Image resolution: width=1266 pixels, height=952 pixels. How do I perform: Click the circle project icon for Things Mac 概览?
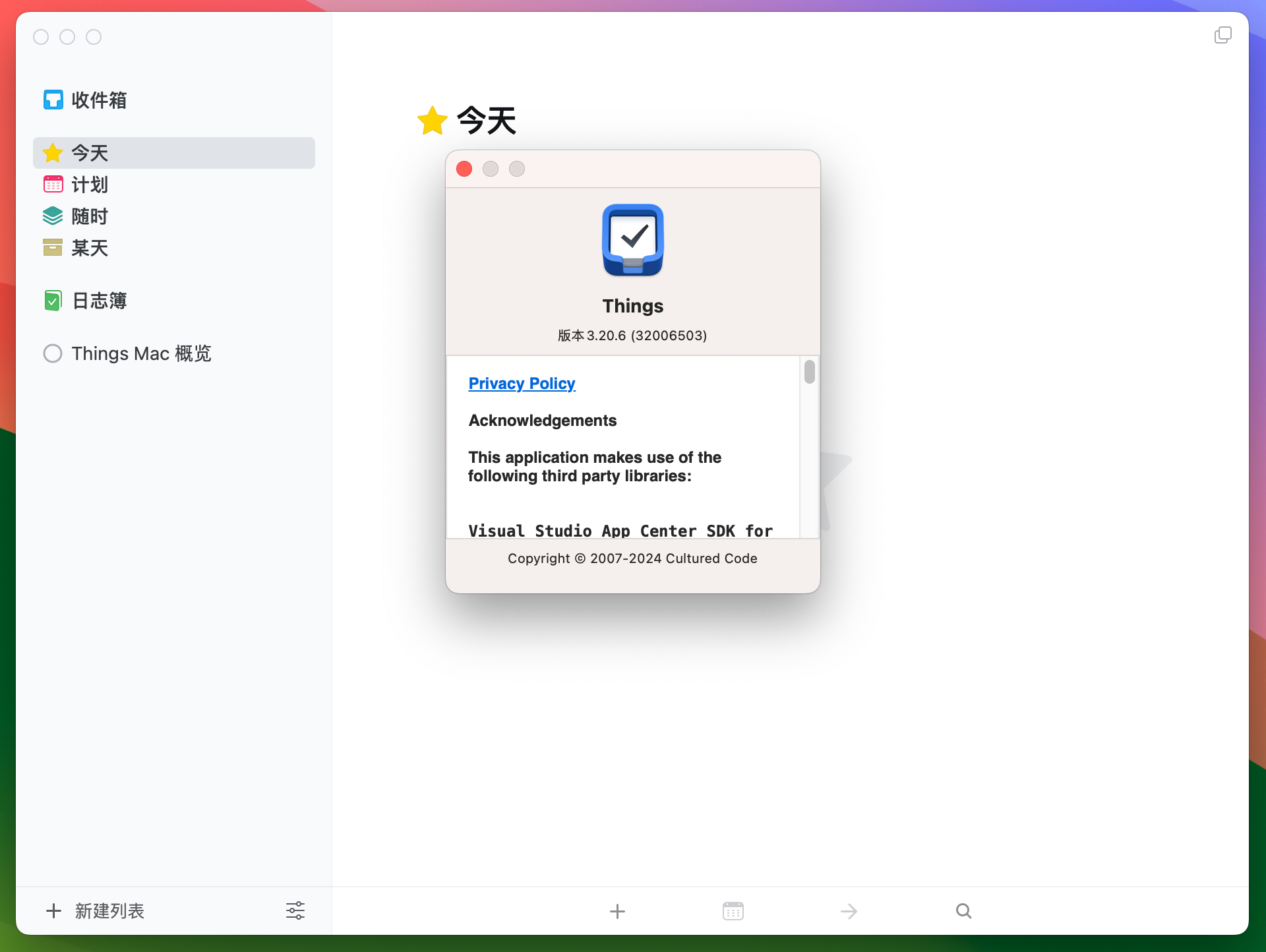pyautogui.click(x=53, y=353)
